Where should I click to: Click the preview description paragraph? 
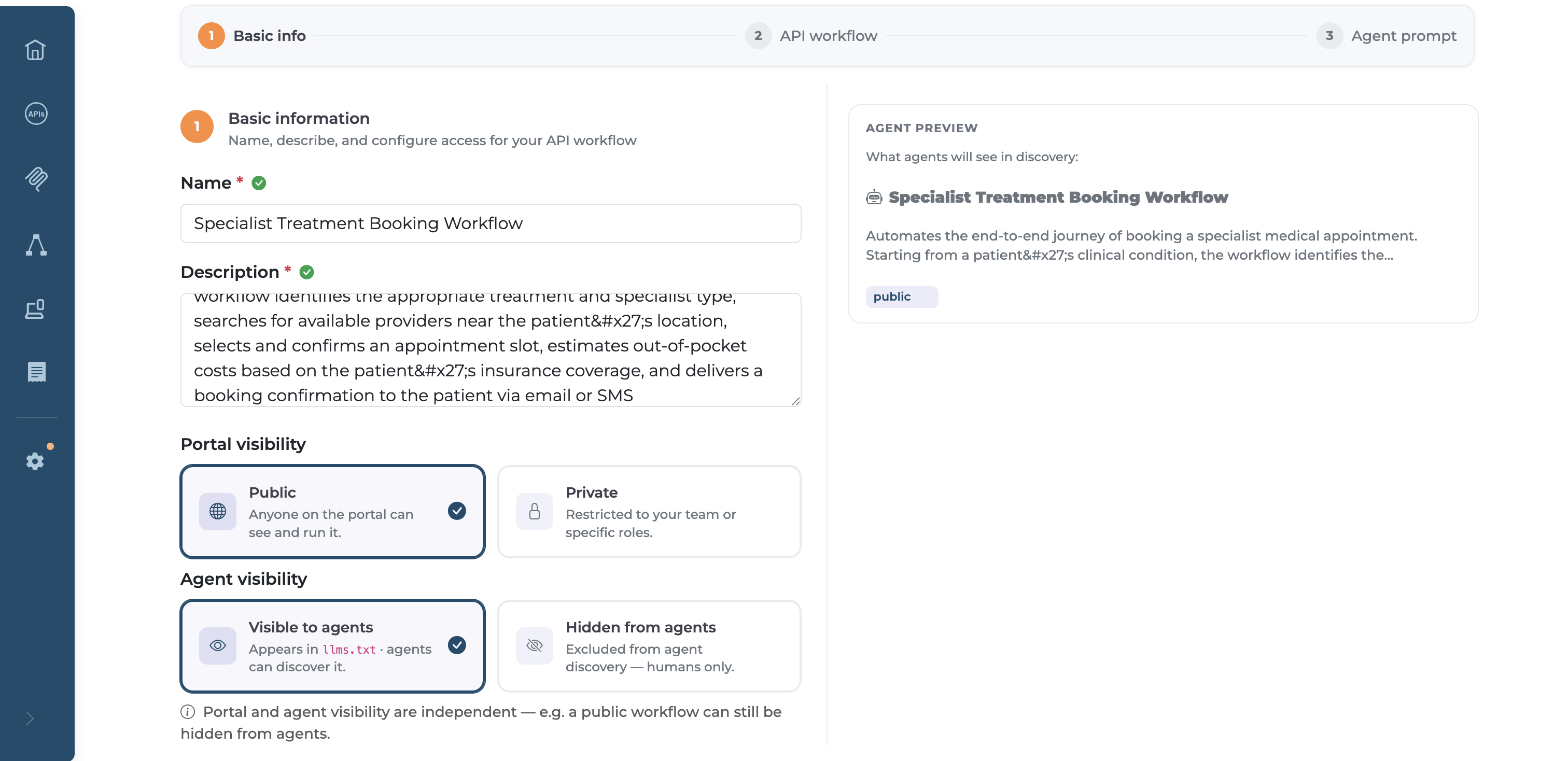tap(1141, 245)
